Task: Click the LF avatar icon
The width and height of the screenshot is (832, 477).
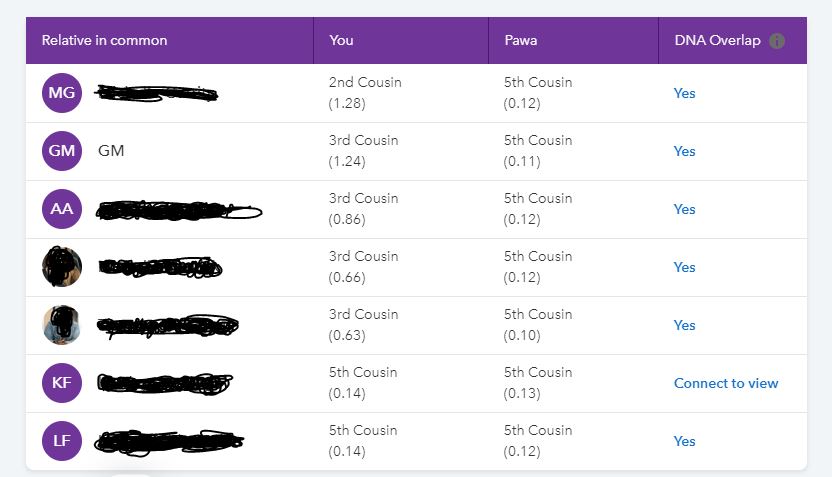Action: [x=62, y=441]
